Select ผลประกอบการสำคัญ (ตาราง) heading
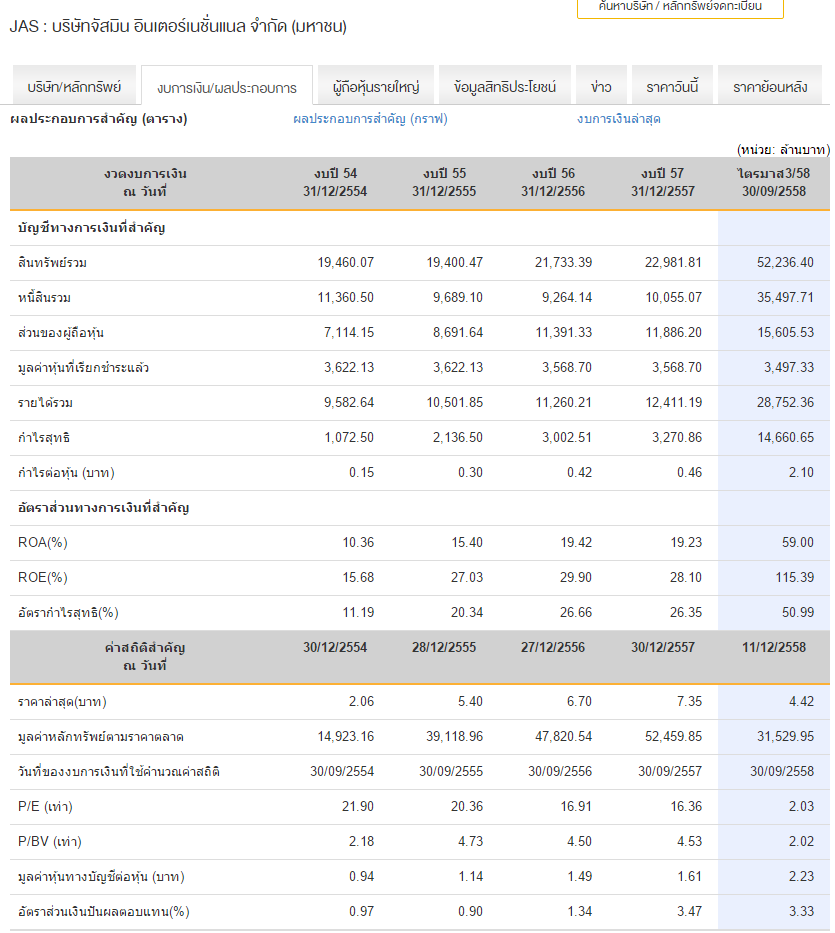This screenshot has width=835, height=933. [99, 119]
